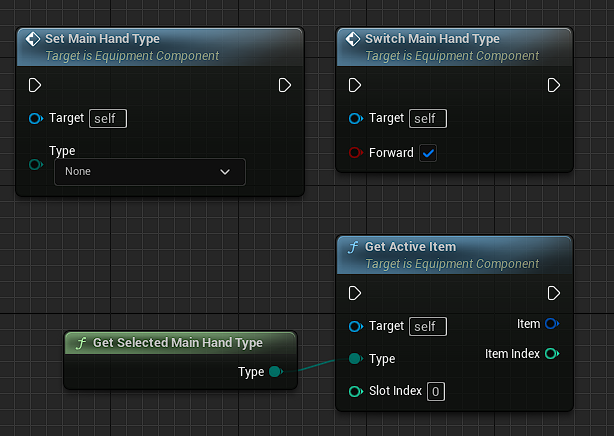The image size is (614, 436).
Task: Click Type output pin on Get Selected Main Hand Type
Action: click(x=276, y=372)
